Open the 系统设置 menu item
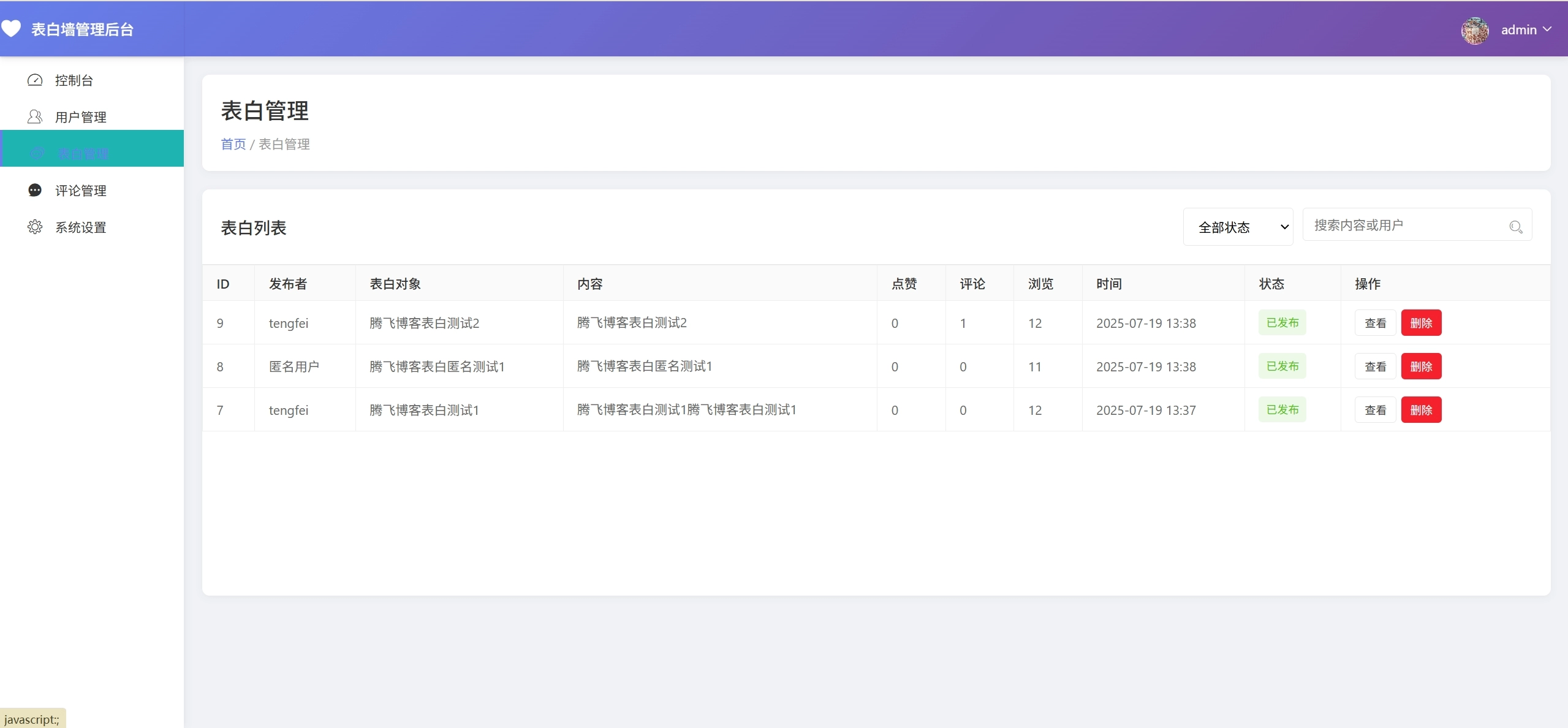 point(92,227)
